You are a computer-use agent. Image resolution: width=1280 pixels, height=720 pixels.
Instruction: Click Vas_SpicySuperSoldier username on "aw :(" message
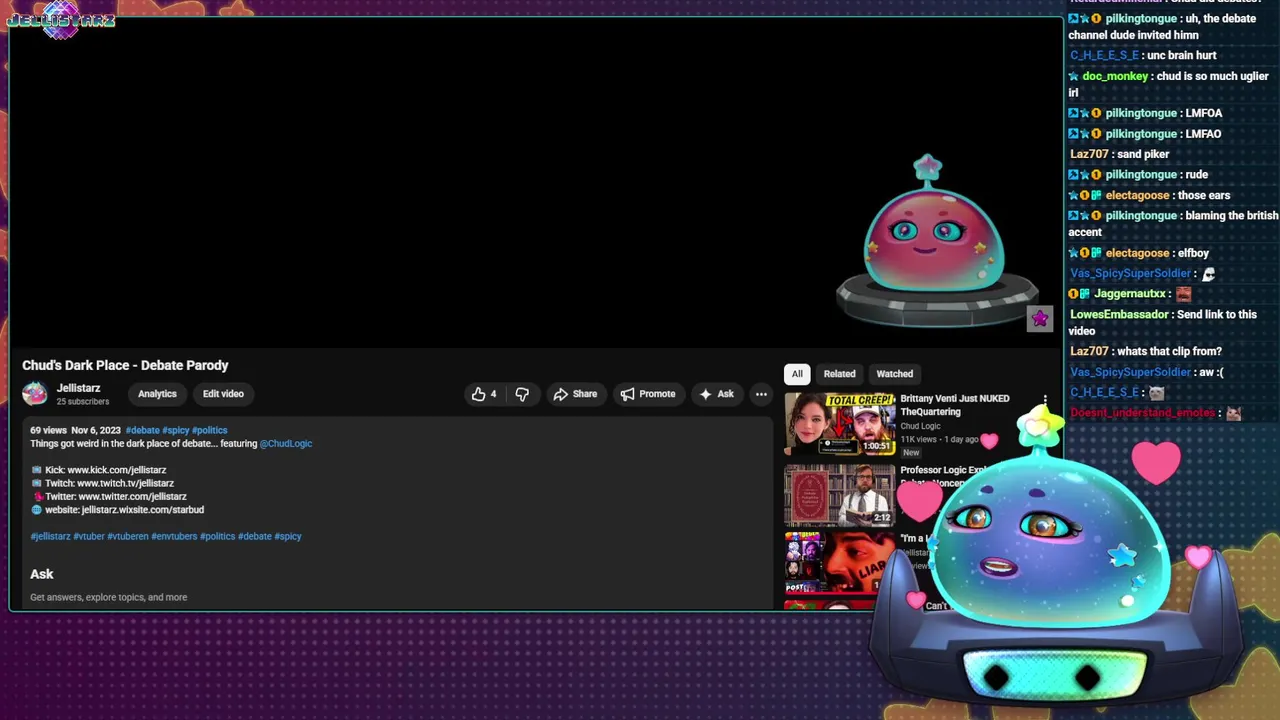pos(1130,372)
